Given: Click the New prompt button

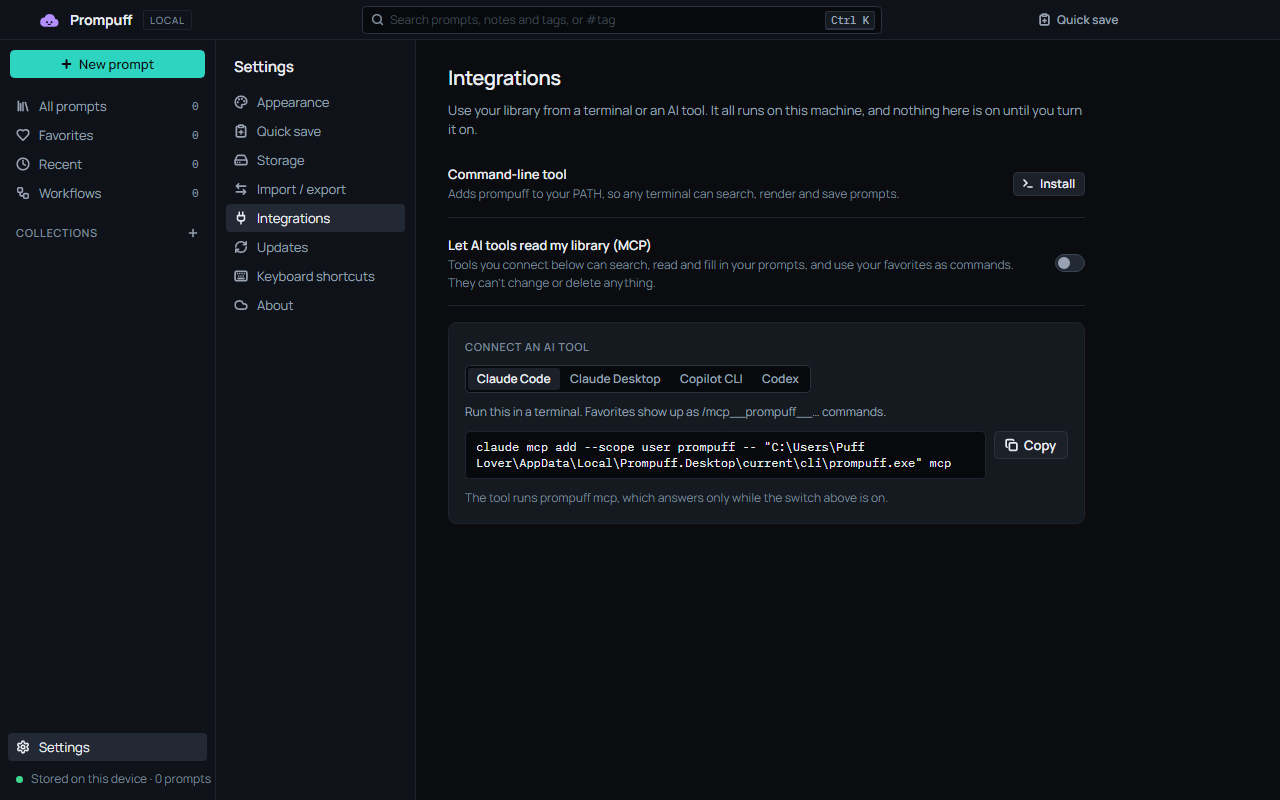Looking at the screenshot, I should (x=107, y=64).
